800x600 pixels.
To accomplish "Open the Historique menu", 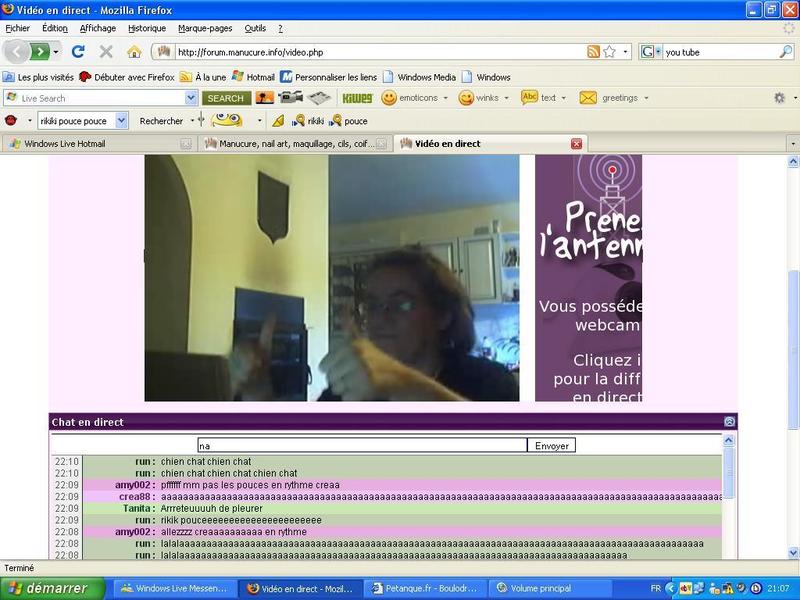I will [x=147, y=28].
